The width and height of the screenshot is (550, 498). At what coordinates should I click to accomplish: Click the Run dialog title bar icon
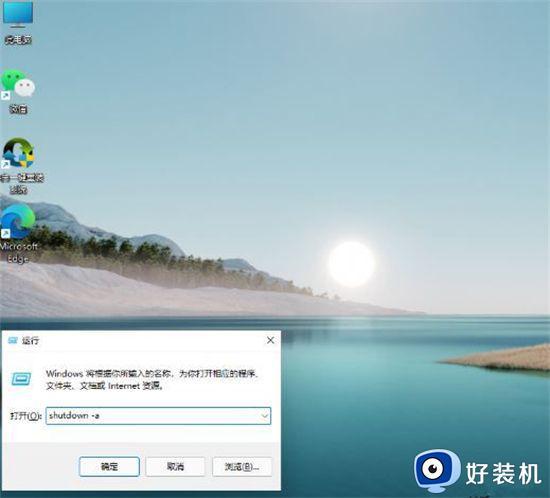(x=13, y=341)
